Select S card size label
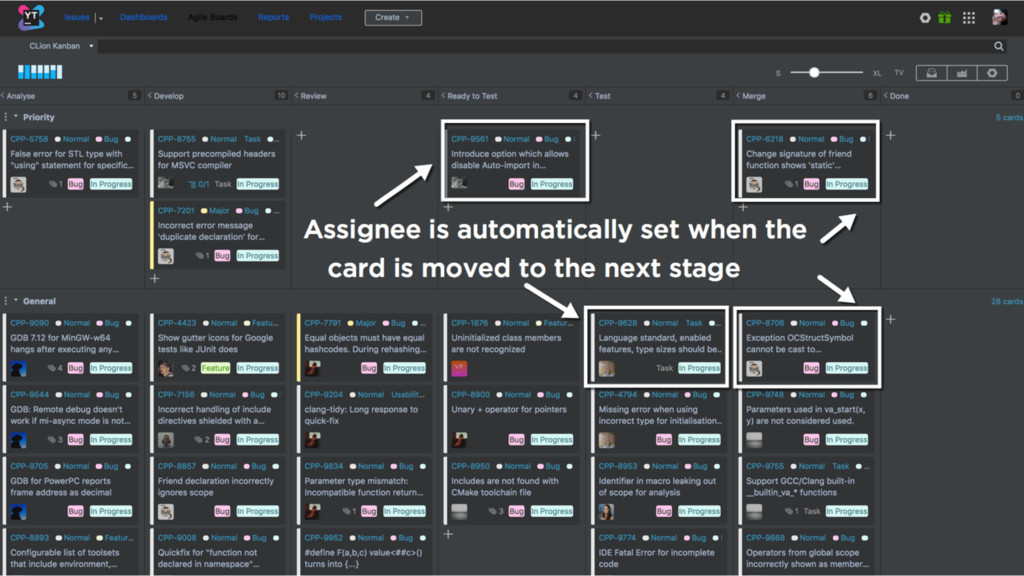This screenshot has width=1024, height=576. pos(778,73)
